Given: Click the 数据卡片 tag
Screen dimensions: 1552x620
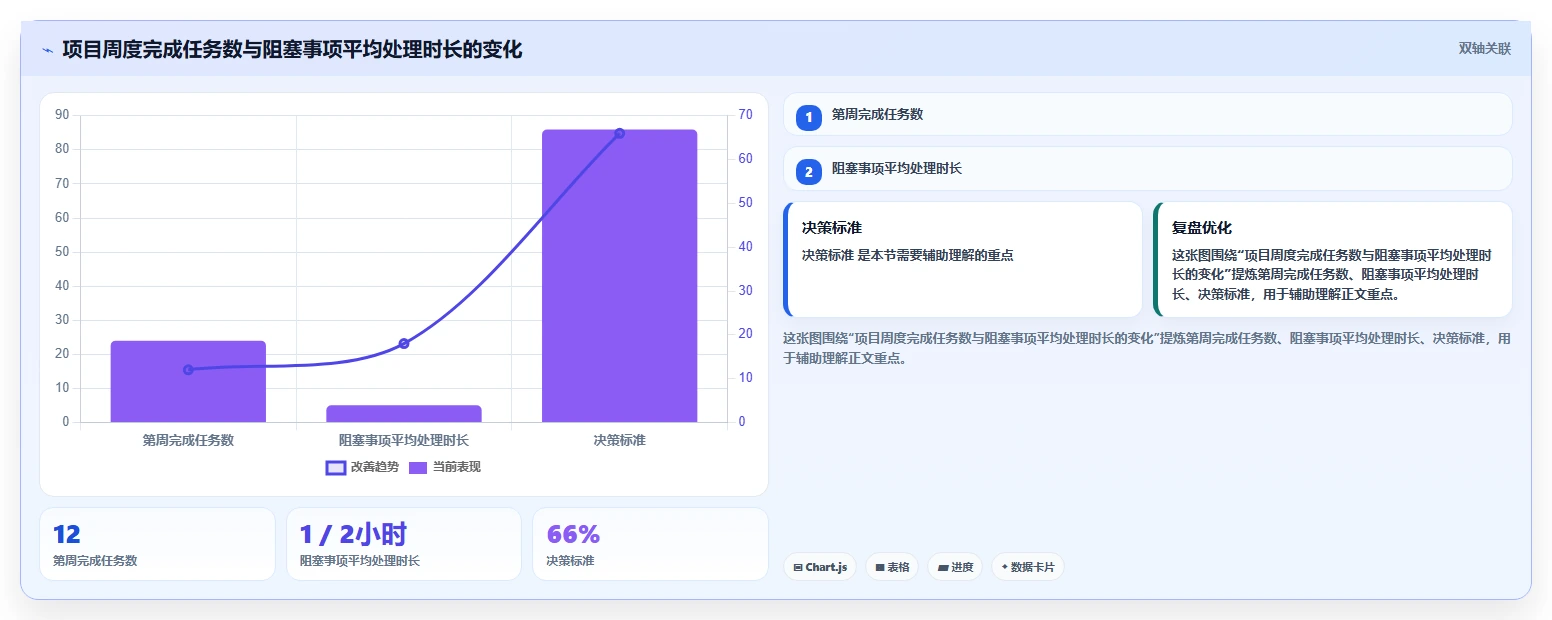Looking at the screenshot, I should point(1027,567).
